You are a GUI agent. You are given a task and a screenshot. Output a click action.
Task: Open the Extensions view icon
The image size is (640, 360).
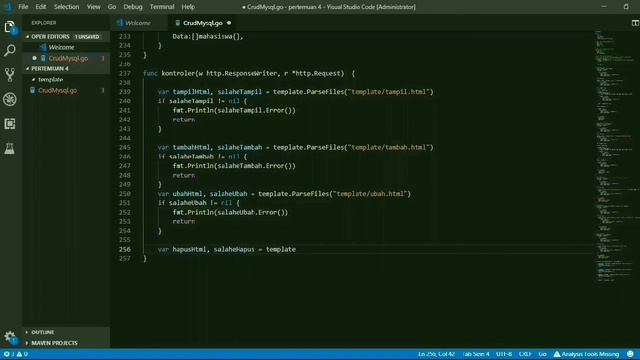(x=10, y=124)
